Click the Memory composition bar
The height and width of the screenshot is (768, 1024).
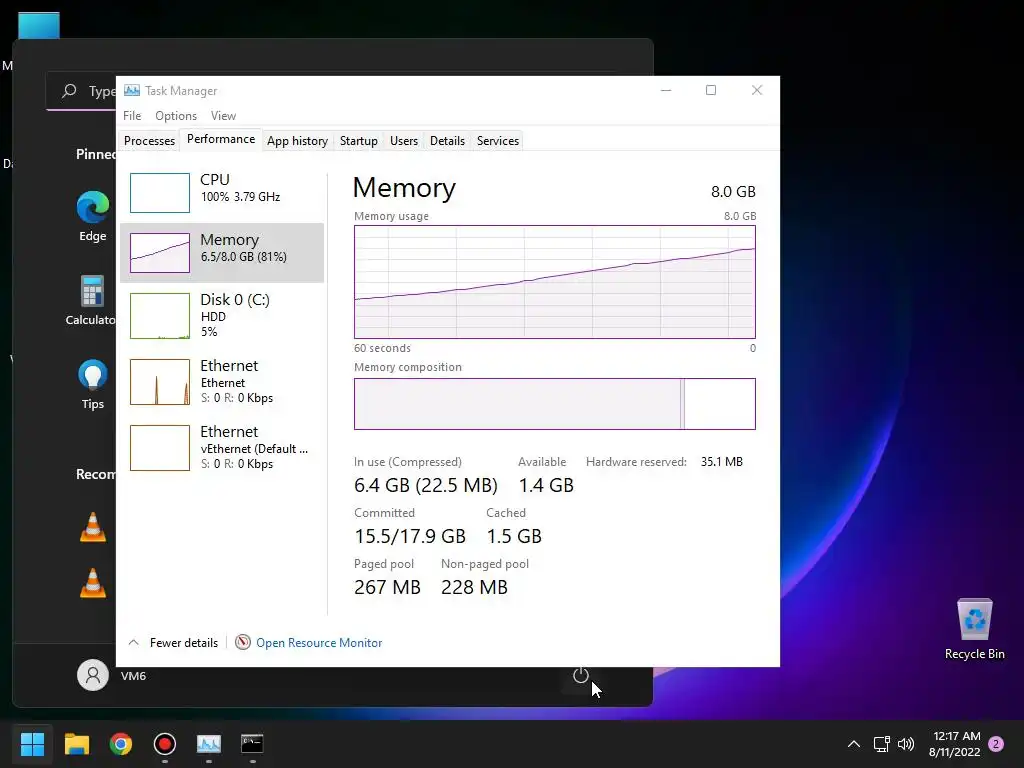pyautogui.click(x=554, y=404)
